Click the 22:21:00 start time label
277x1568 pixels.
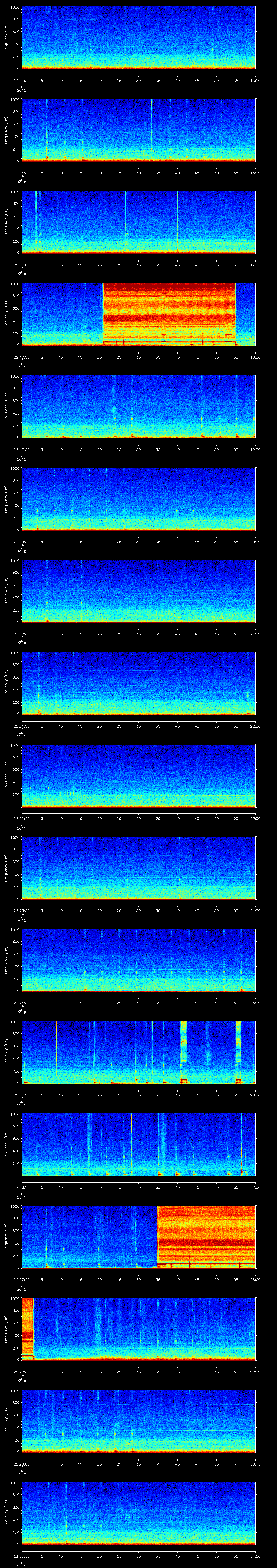click(21, 726)
